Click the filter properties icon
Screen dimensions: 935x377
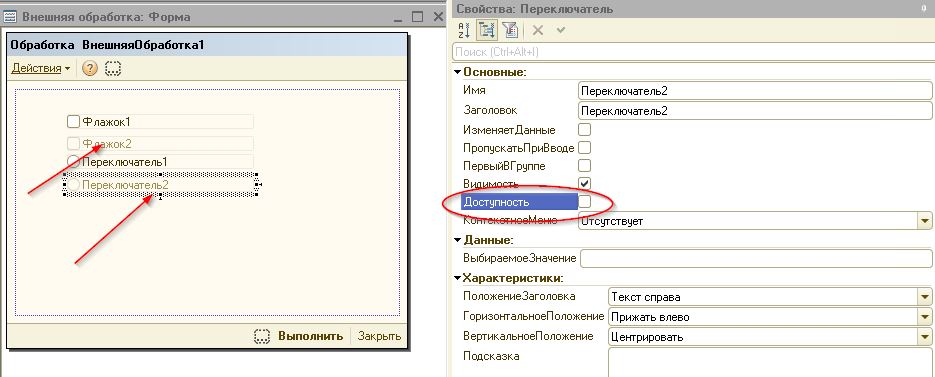pos(509,30)
